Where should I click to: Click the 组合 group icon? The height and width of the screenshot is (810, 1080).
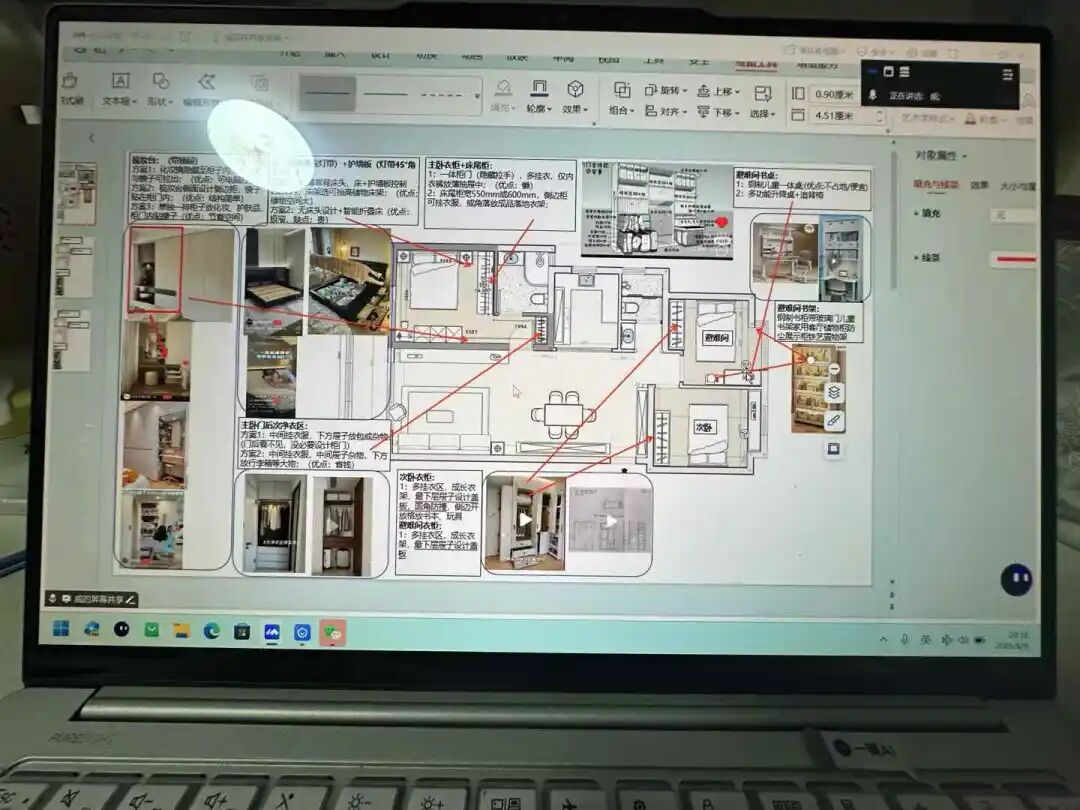tap(622, 90)
